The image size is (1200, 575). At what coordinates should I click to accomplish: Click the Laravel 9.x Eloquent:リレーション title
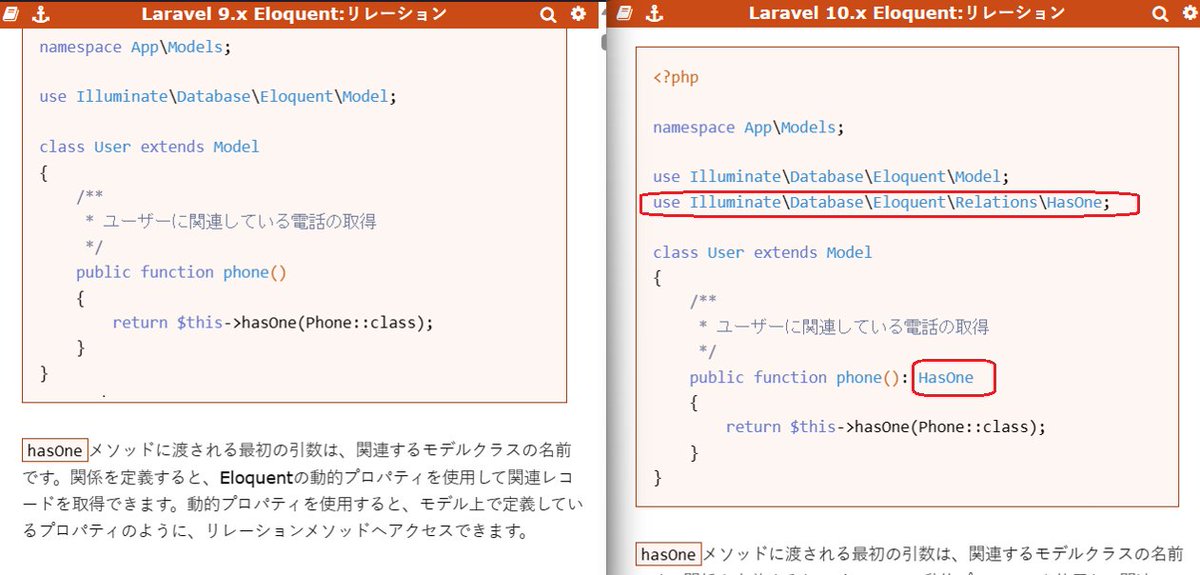pyautogui.click(x=293, y=14)
